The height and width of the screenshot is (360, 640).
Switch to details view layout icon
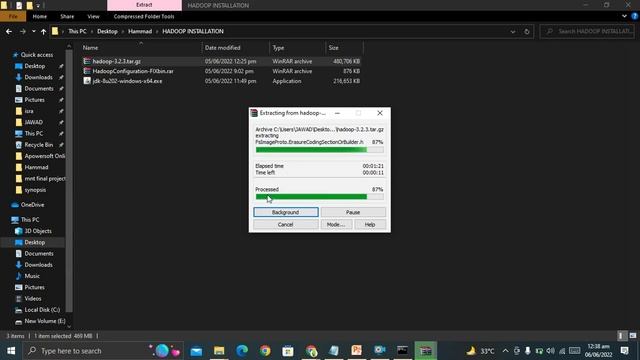[x=621, y=336]
